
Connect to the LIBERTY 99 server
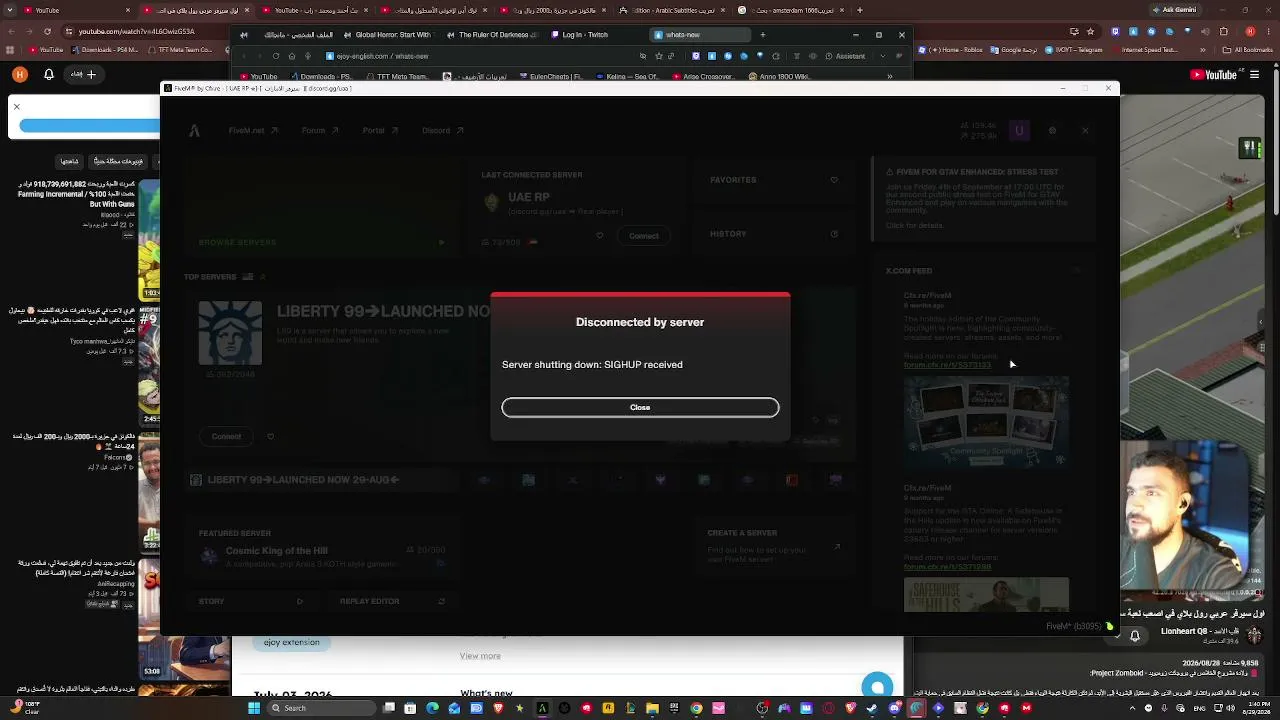pos(226,436)
